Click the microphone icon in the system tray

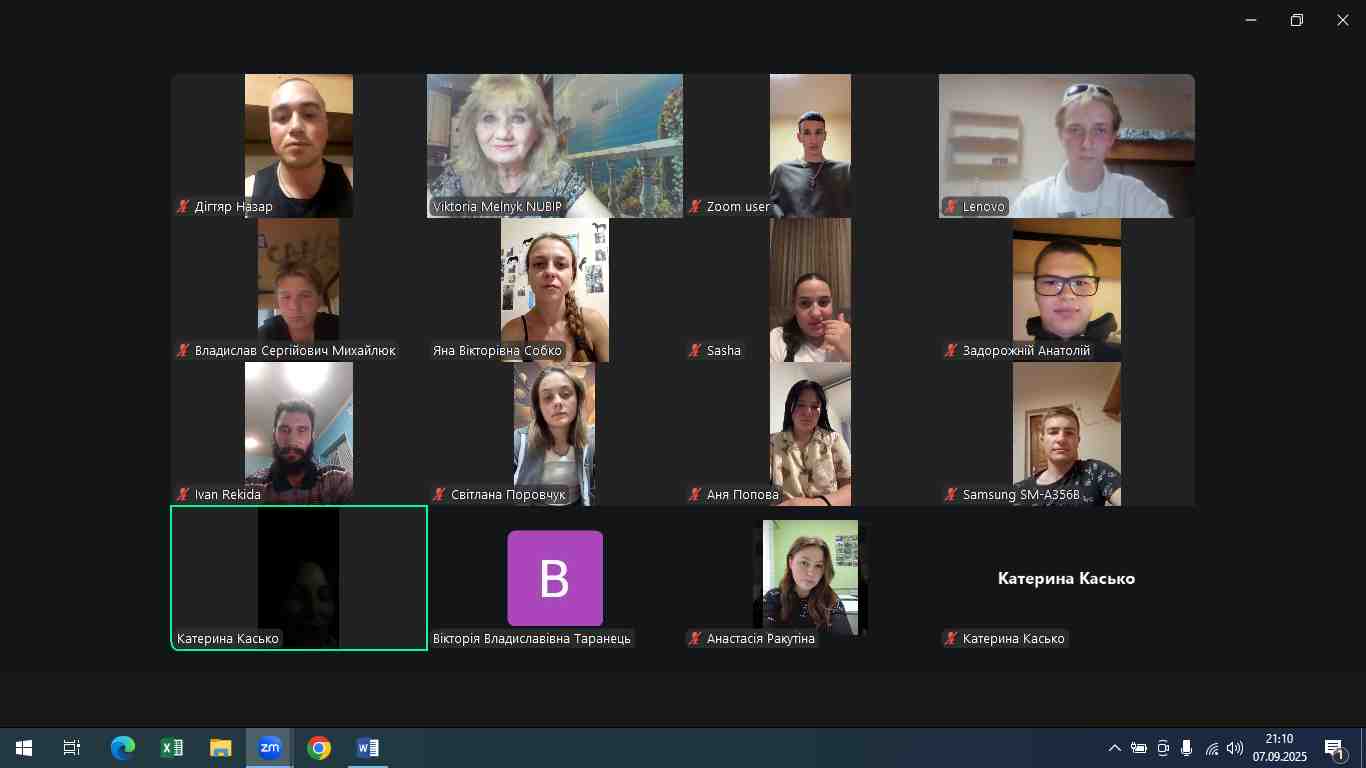1187,748
